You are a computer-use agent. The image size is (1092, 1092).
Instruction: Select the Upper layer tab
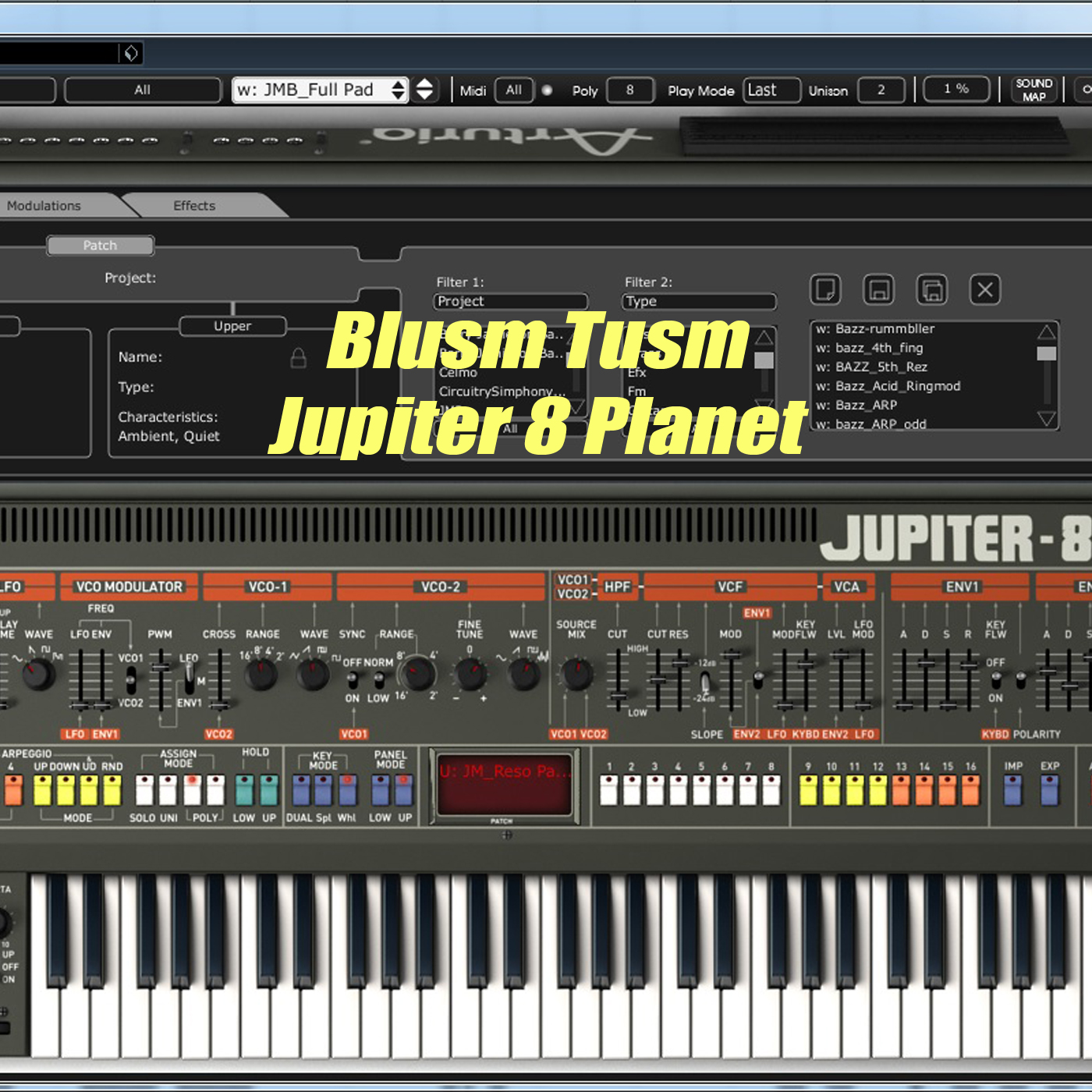click(x=232, y=326)
